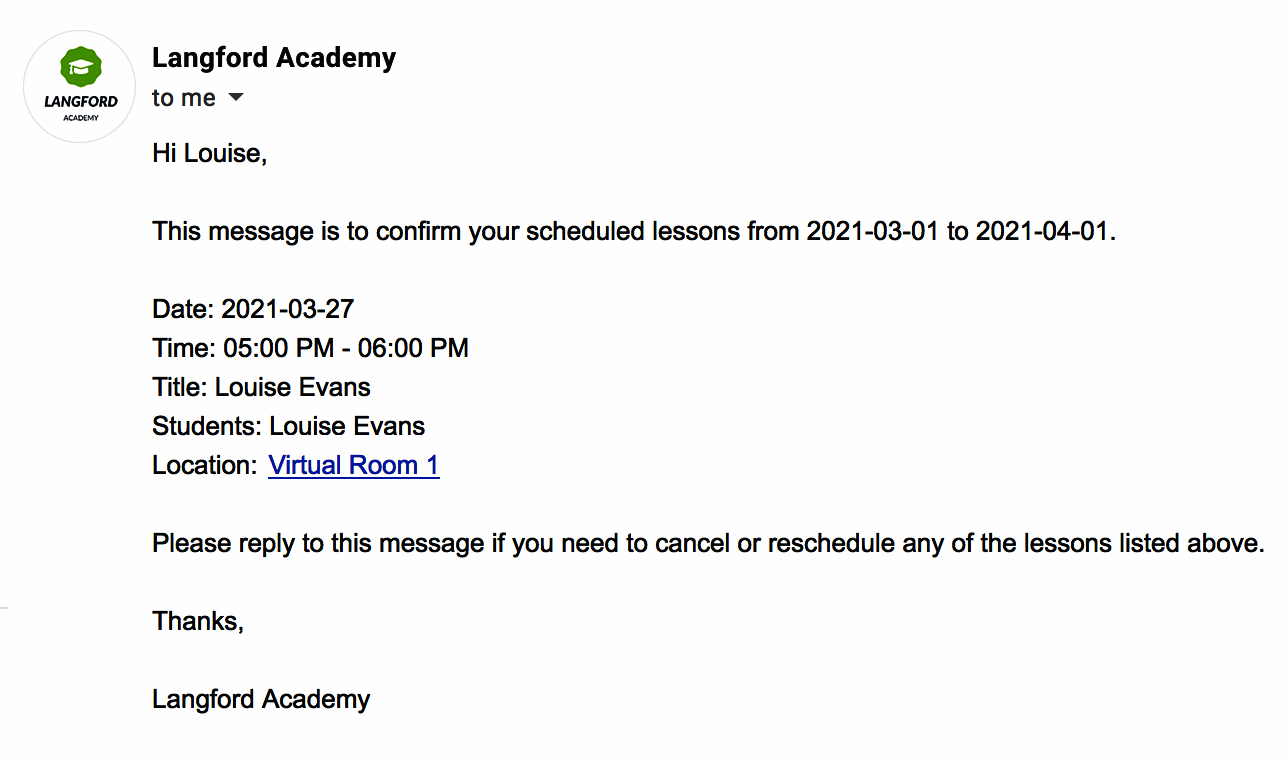Open the Virtual Room 1 link
The width and height of the screenshot is (1286, 759).
tap(354, 465)
